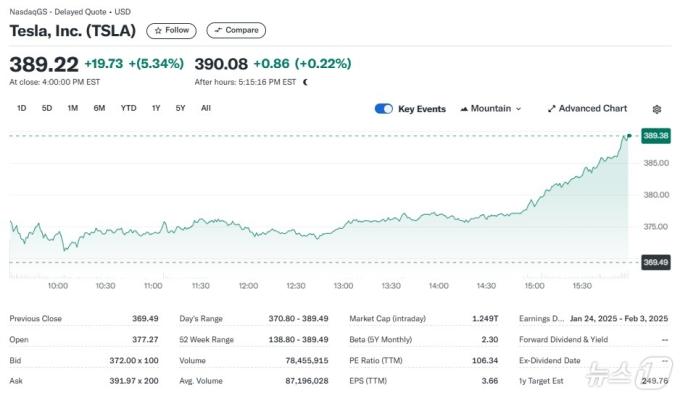
Task: Open chart settings gear icon
Action: [x=657, y=109]
